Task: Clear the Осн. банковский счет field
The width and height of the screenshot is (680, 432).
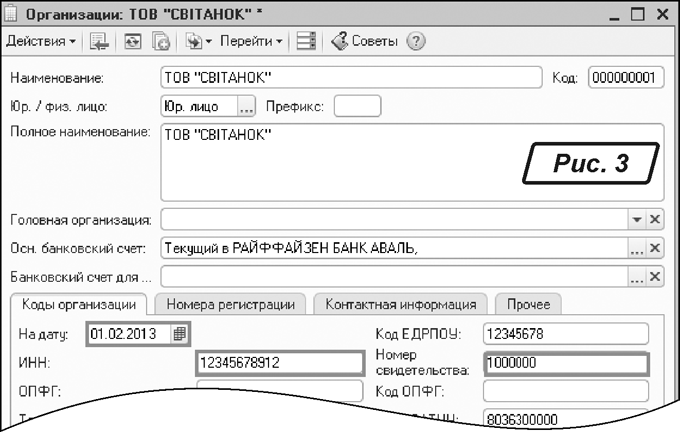Action: pyautogui.click(x=655, y=249)
